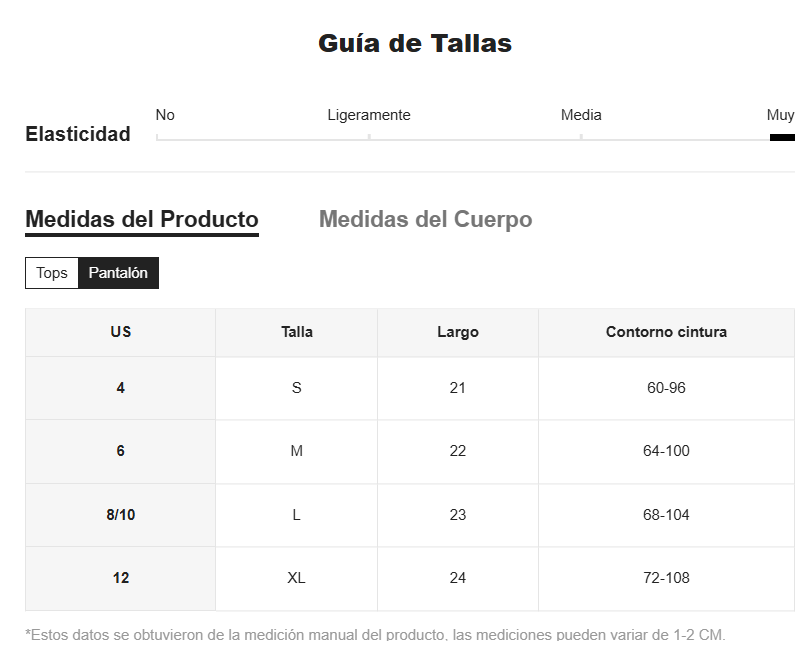Image resolution: width=803 pixels, height=662 pixels.
Task: Select the US size 8/10 row
Action: [410, 515]
